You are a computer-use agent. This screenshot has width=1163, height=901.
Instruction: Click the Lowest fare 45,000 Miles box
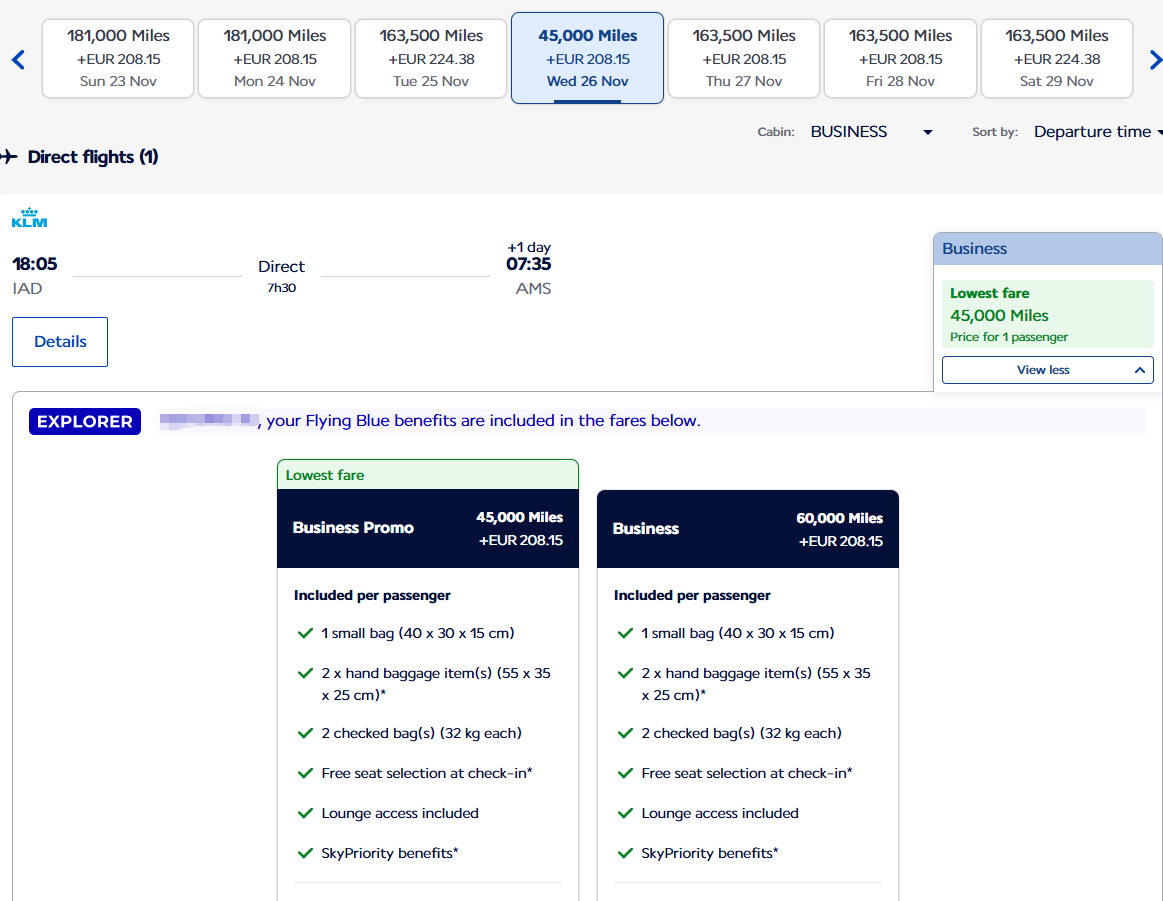point(1047,315)
